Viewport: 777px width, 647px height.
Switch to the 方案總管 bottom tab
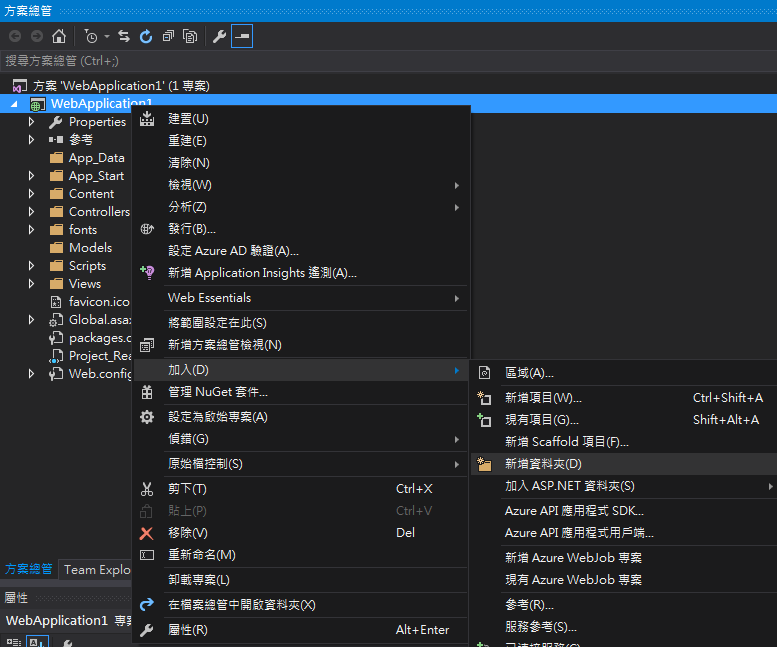(29, 569)
